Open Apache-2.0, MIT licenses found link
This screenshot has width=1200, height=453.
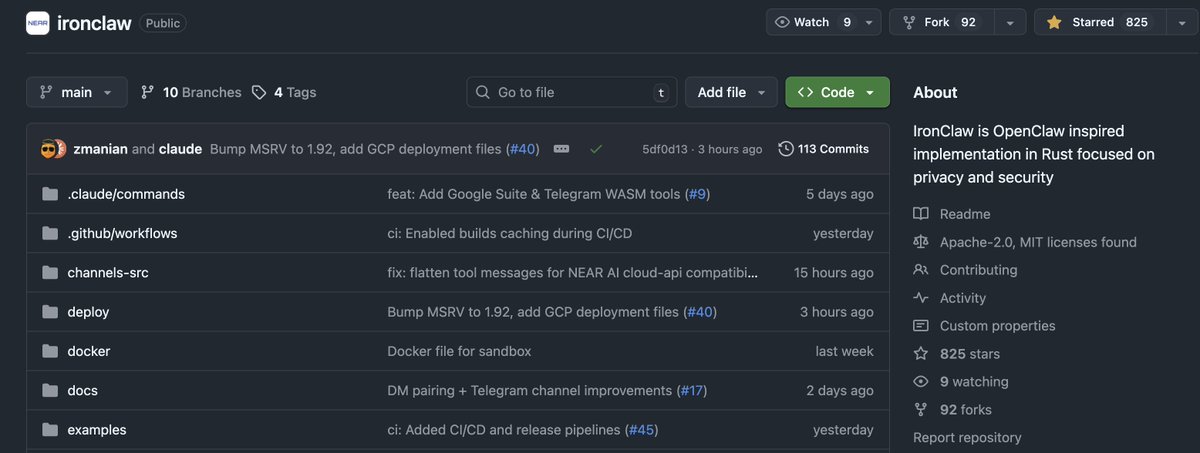(x=1038, y=242)
